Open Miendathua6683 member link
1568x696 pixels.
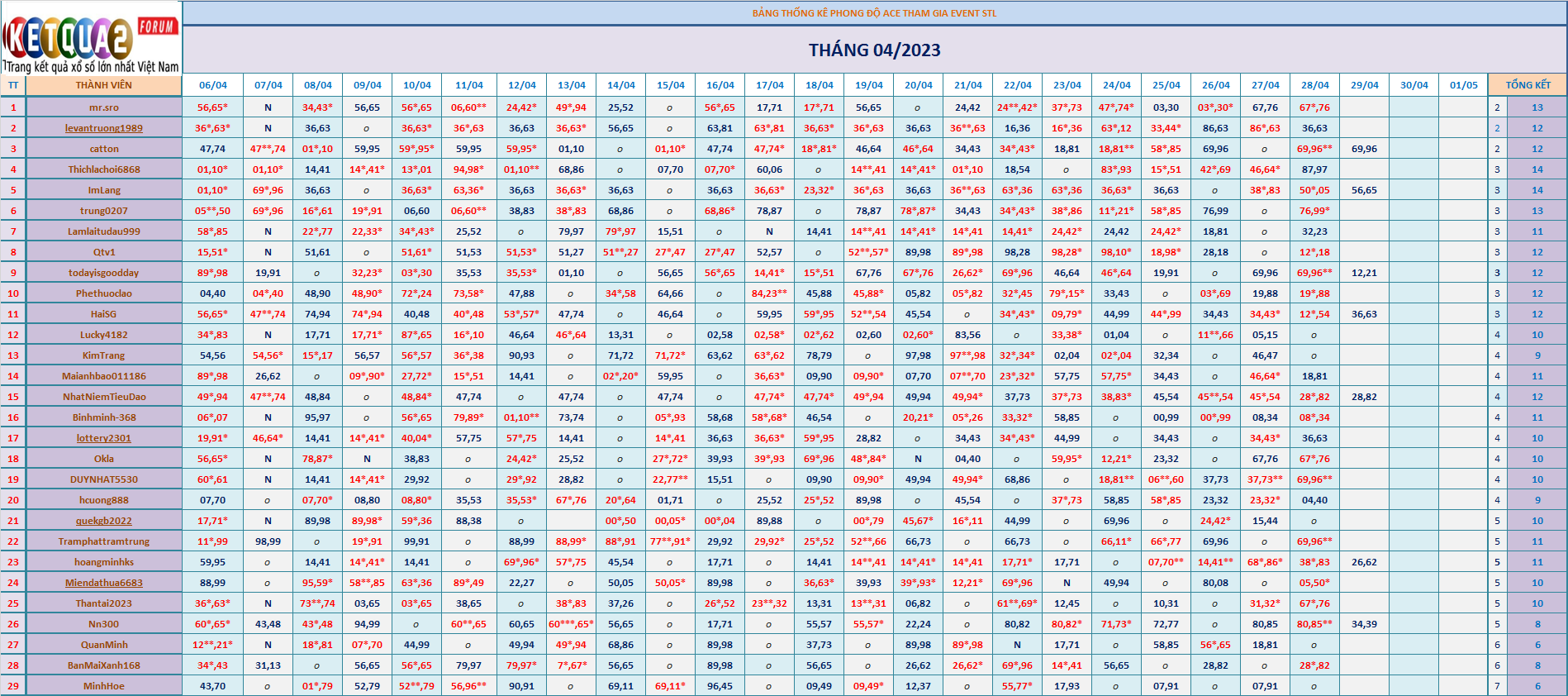click(104, 583)
